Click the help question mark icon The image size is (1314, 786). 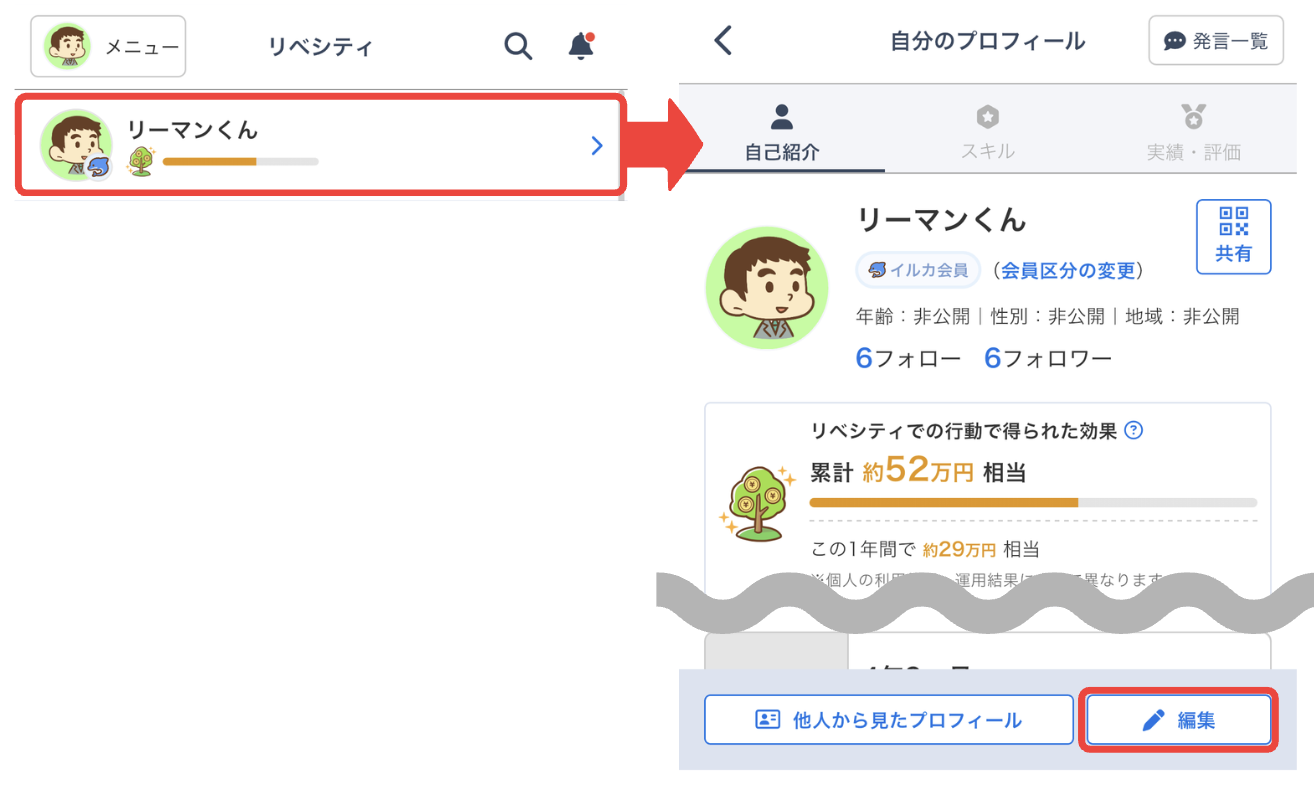(x=1134, y=431)
